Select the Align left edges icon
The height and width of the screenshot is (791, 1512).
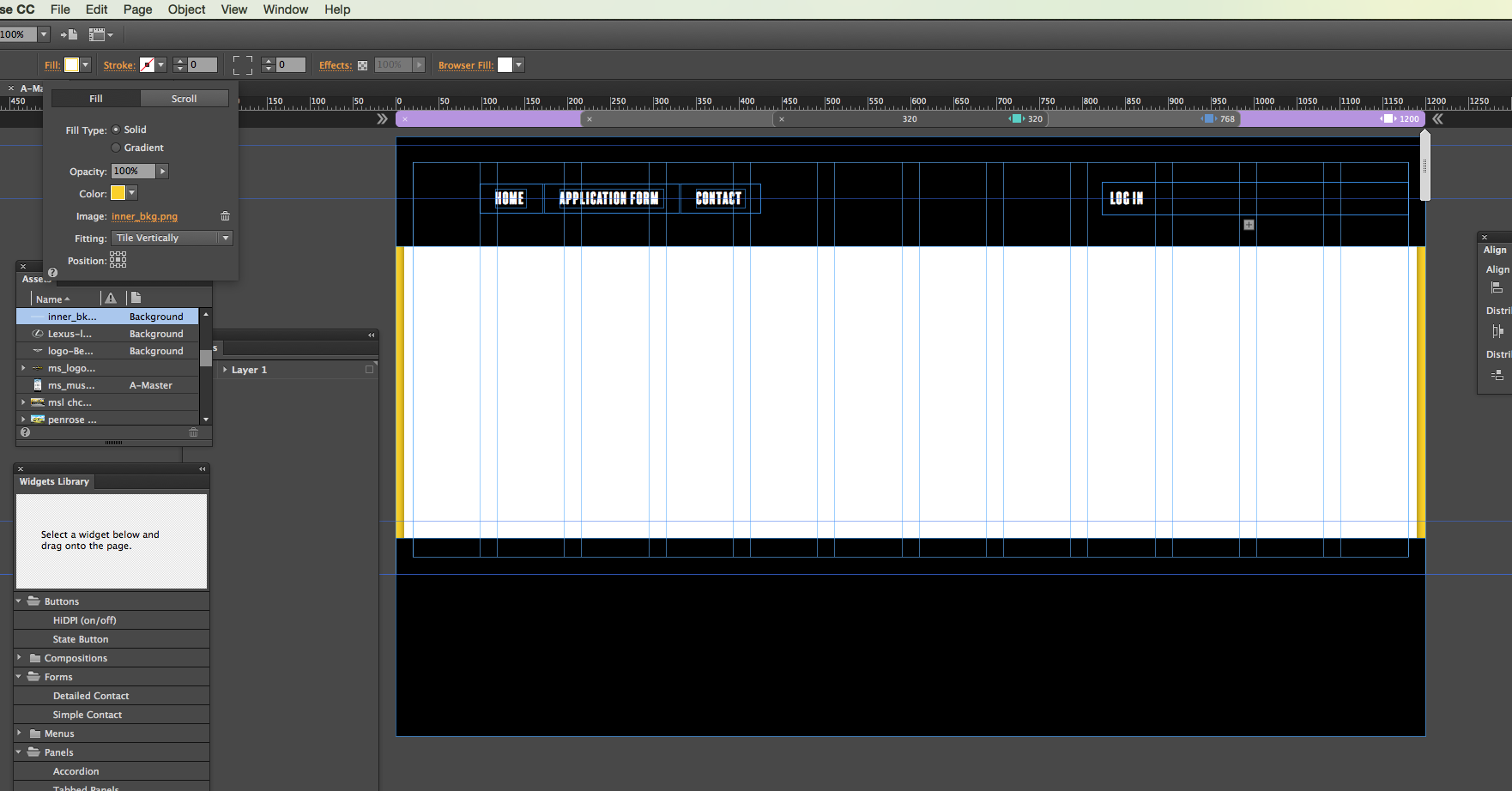(x=1497, y=287)
